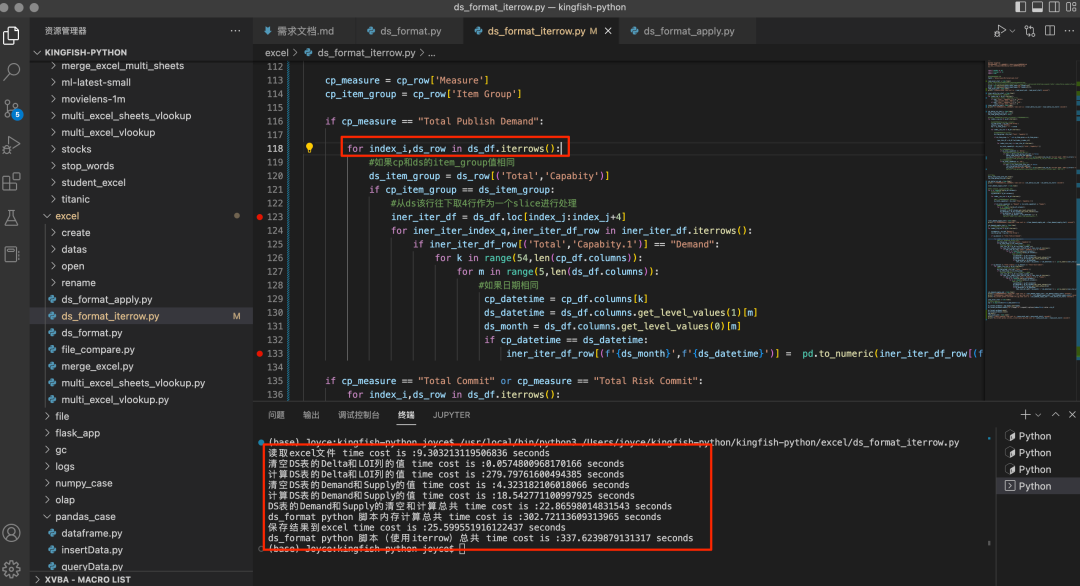The width and height of the screenshot is (1080, 586).
Task: Open the Testing flask view
Action: [x=12, y=218]
